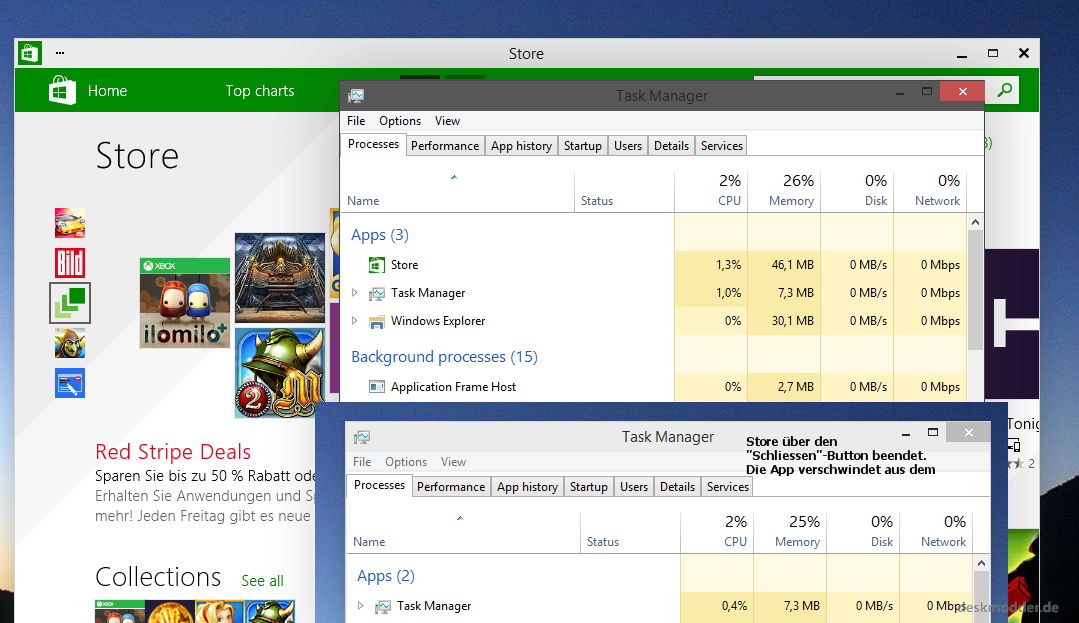Click Task Manager icon in lower window title bar
Image resolution: width=1079 pixels, height=623 pixels.
362,437
